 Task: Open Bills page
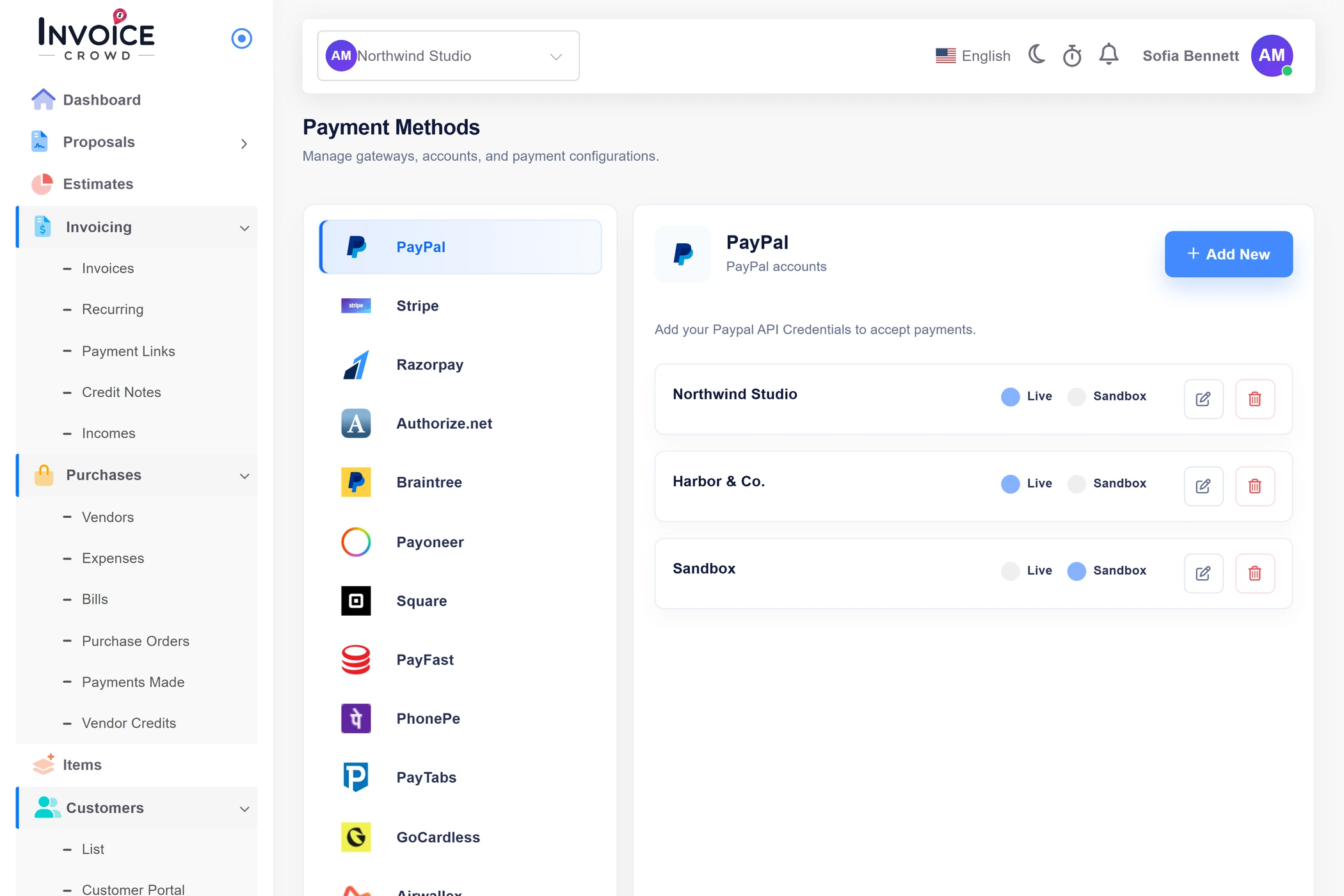(x=95, y=599)
